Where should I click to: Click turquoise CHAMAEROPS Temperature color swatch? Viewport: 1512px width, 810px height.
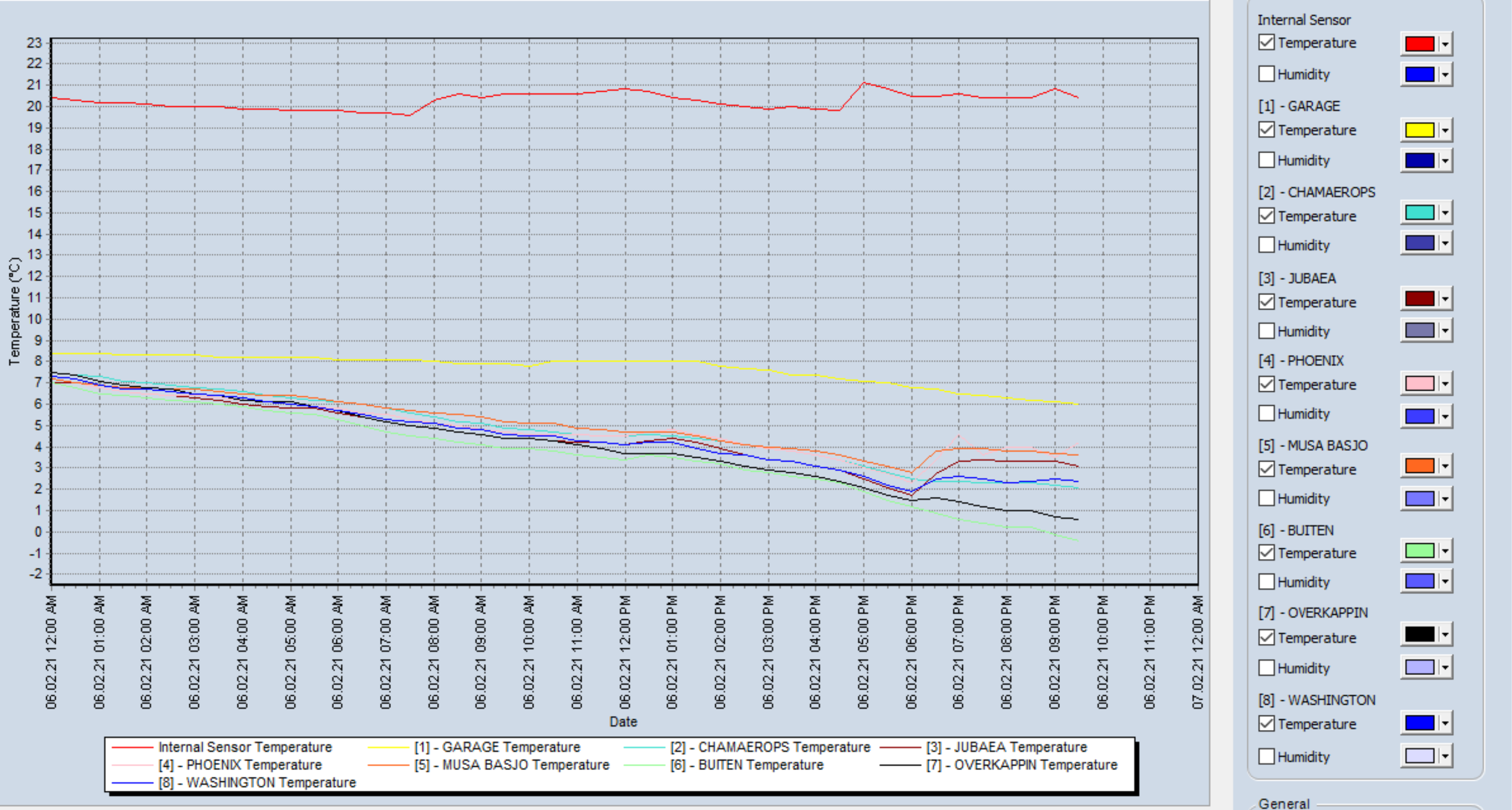1419,212
